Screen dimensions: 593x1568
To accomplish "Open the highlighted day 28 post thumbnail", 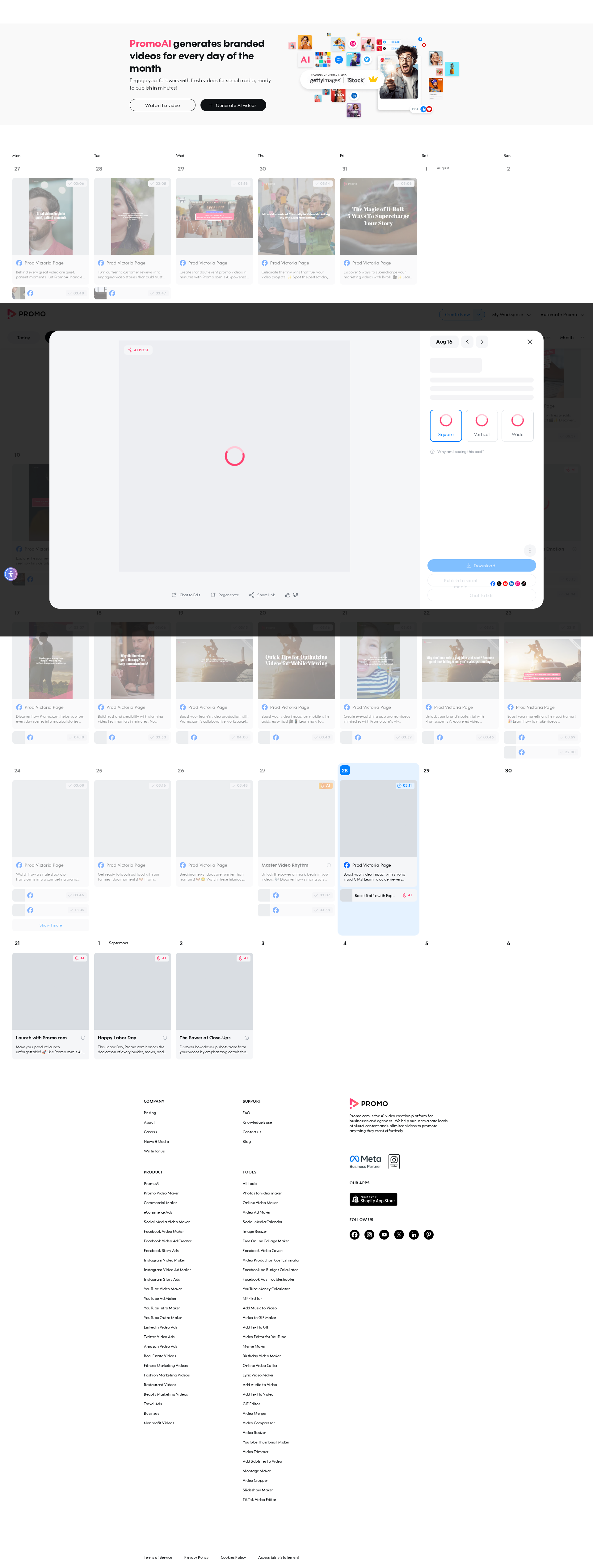I will pos(378,819).
